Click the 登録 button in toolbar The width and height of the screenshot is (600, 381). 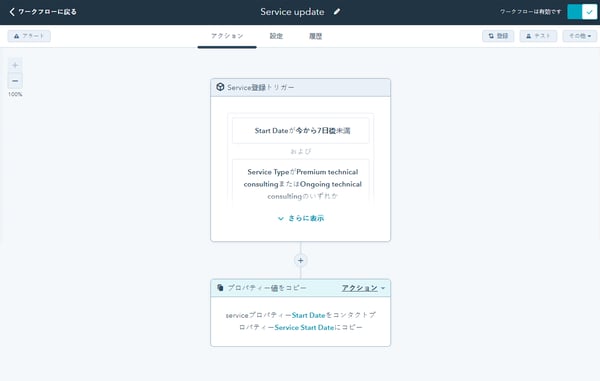click(x=498, y=36)
